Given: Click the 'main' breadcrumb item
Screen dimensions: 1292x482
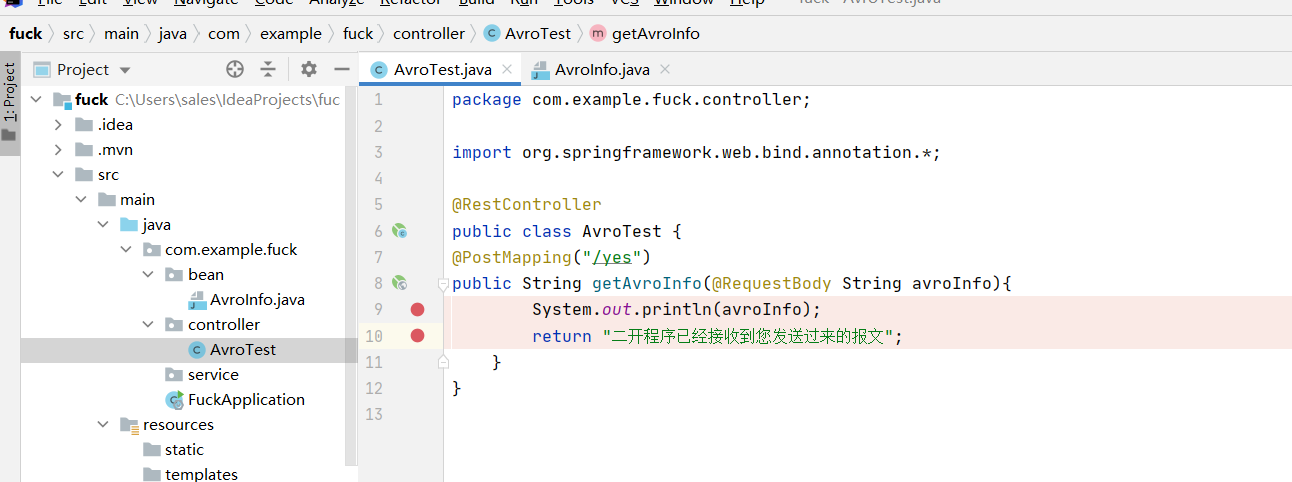Looking at the screenshot, I should point(122,33).
